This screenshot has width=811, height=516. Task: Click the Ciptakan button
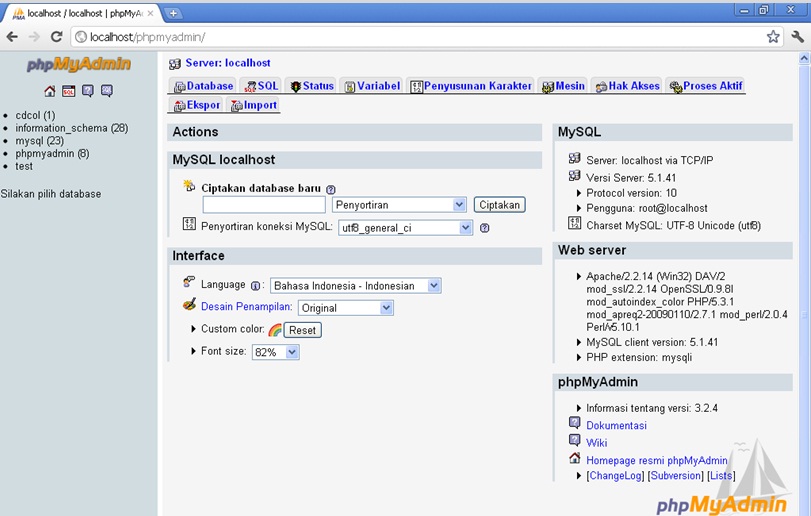(x=500, y=205)
